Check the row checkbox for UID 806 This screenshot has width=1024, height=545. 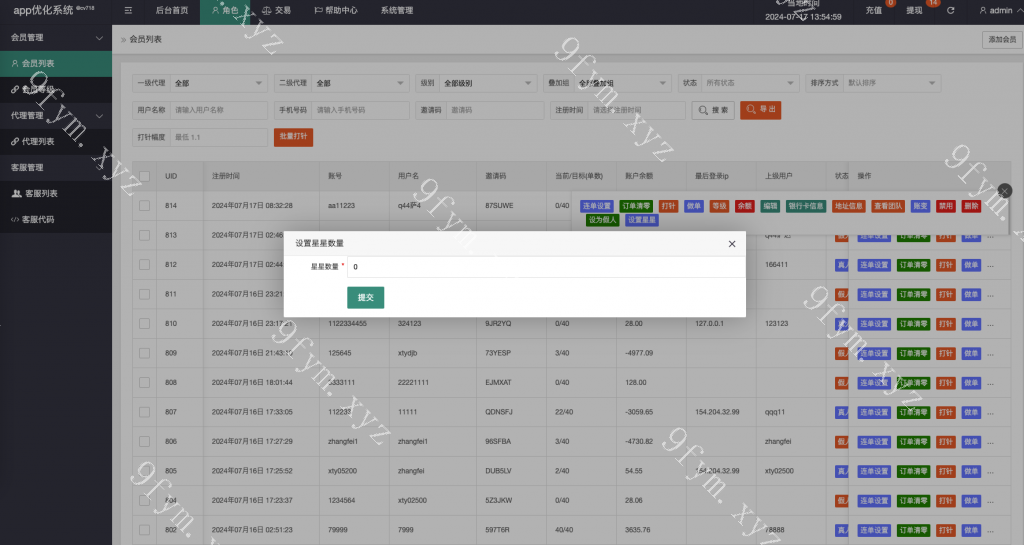(x=144, y=441)
